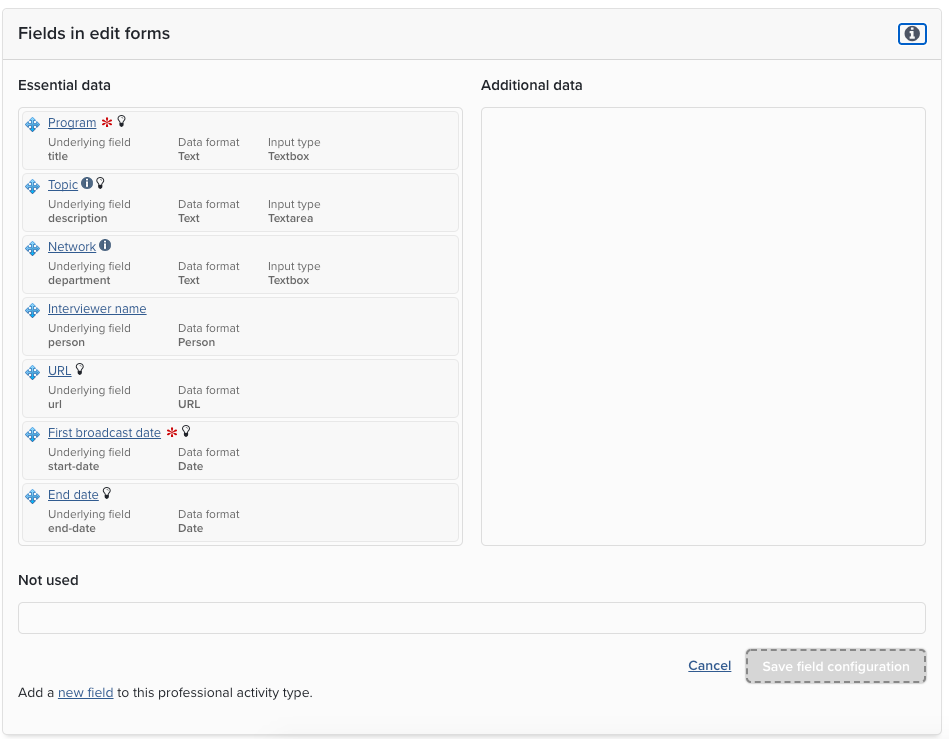Click the move handle for Interviewer name
The height and width of the screenshot is (739, 949).
coord(32,311)
